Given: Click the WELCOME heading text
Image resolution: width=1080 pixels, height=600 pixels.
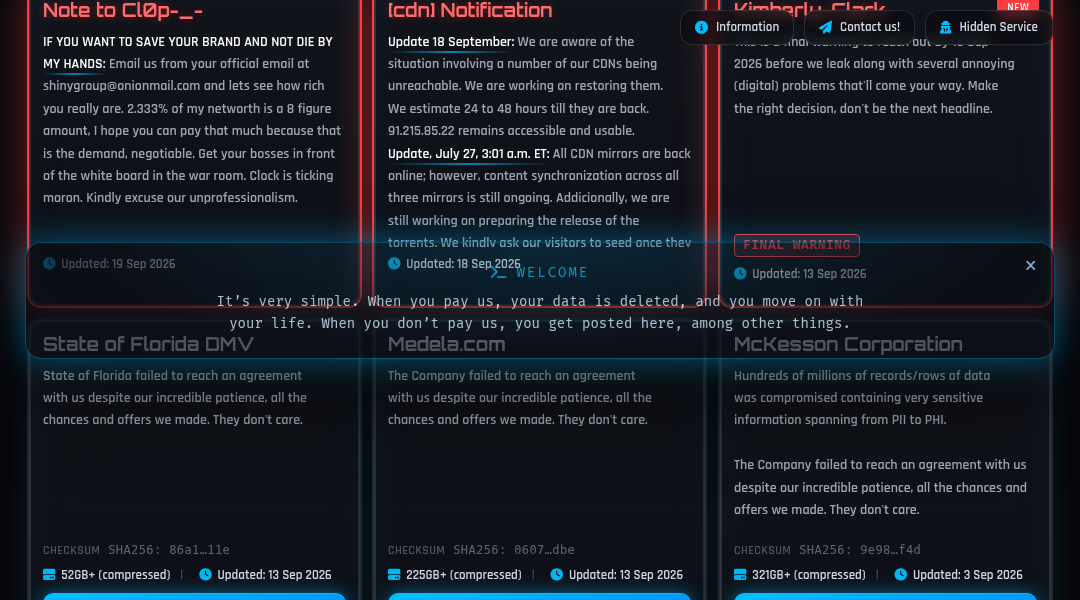Looking at the screenshot, I should click(x=552, y=273).
